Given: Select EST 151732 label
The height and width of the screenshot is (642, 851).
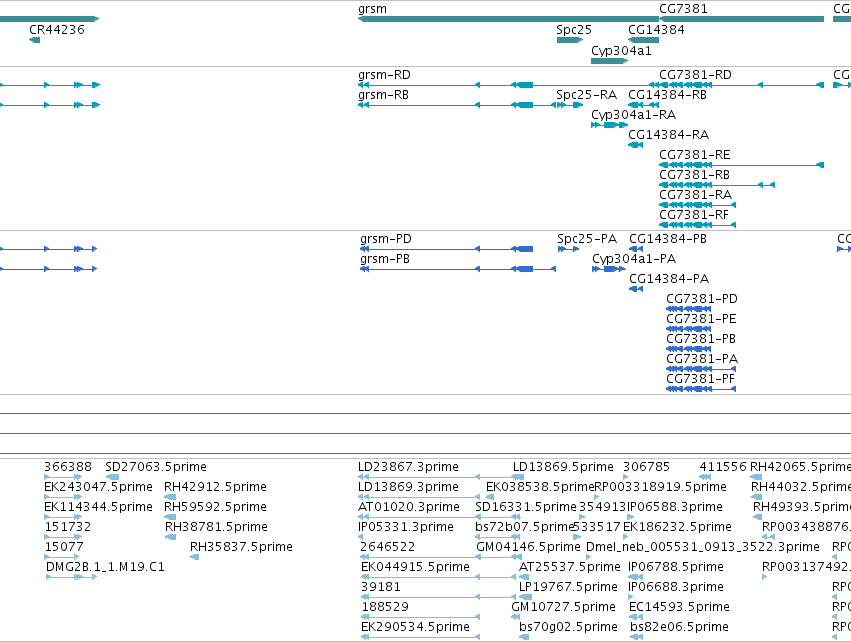Looking at the screenshot, I should [x=68, y=527].
